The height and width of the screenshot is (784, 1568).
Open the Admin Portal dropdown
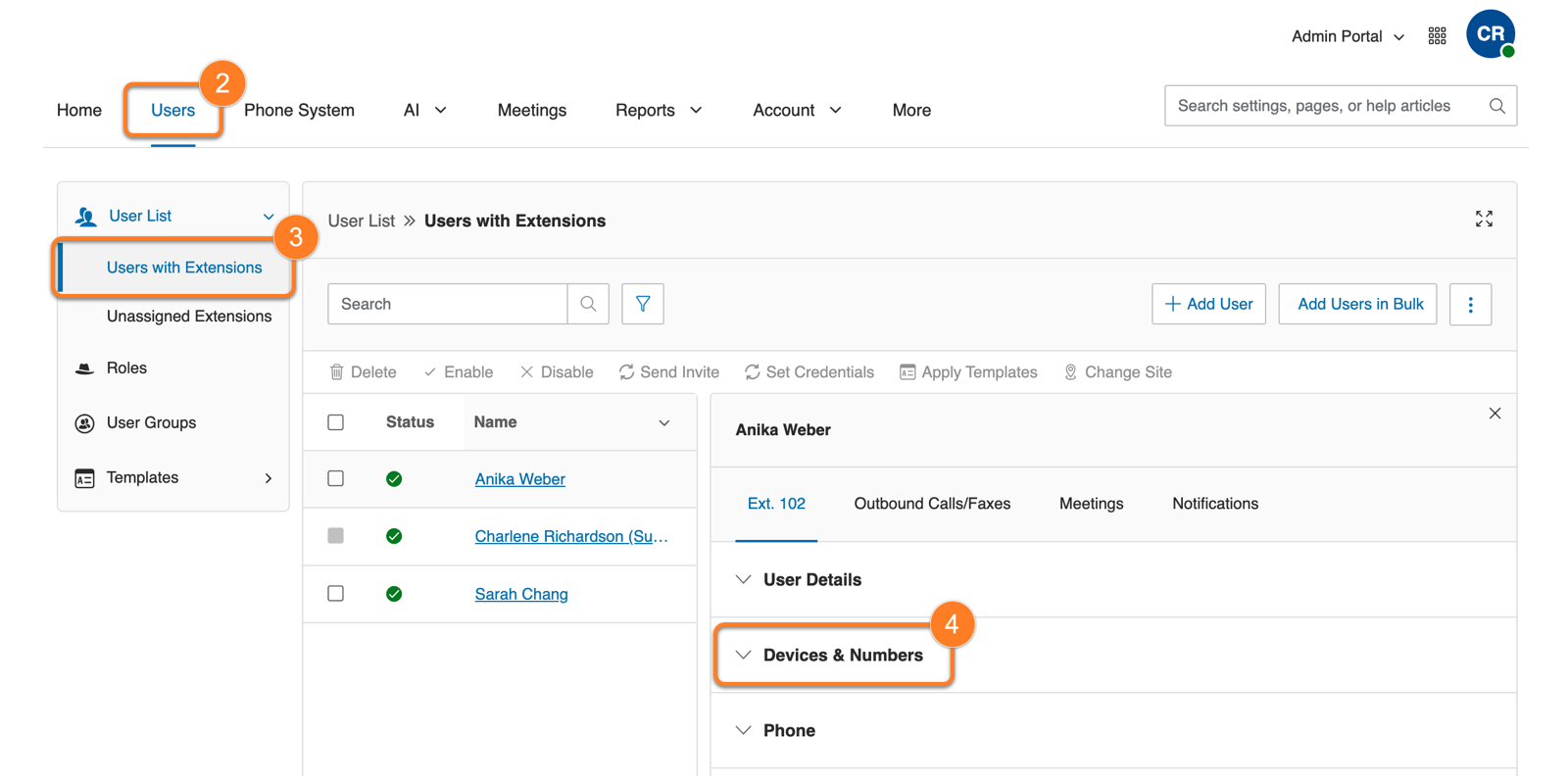1347,36
